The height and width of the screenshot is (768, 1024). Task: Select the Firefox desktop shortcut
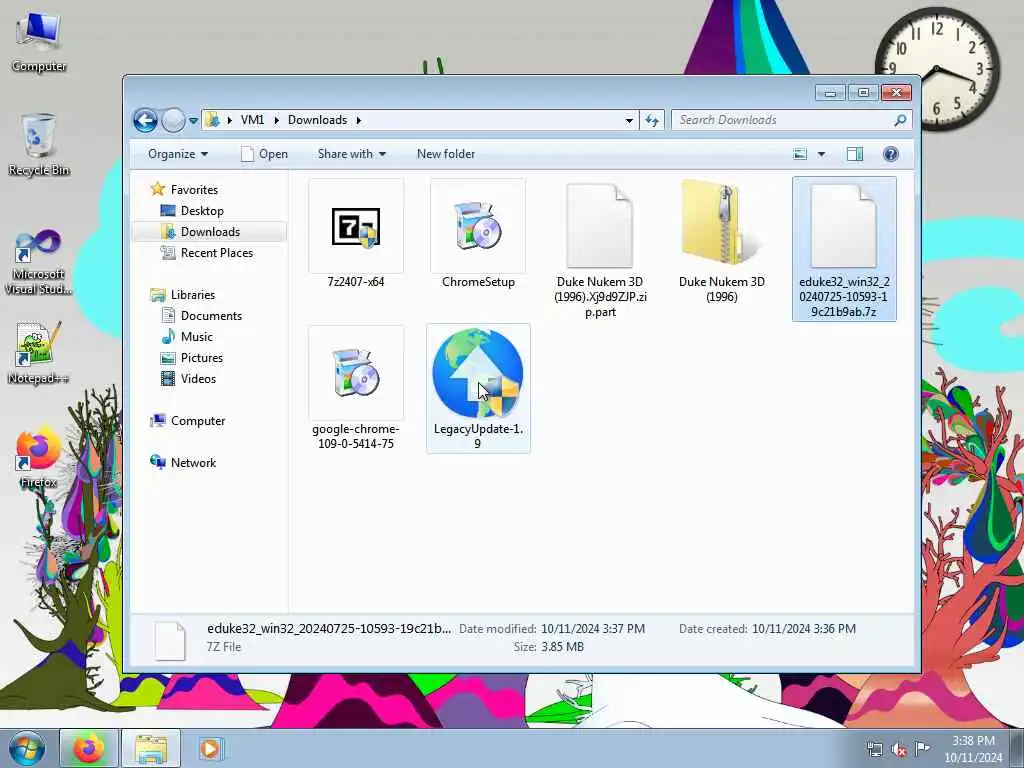click(x=39, y=458)
